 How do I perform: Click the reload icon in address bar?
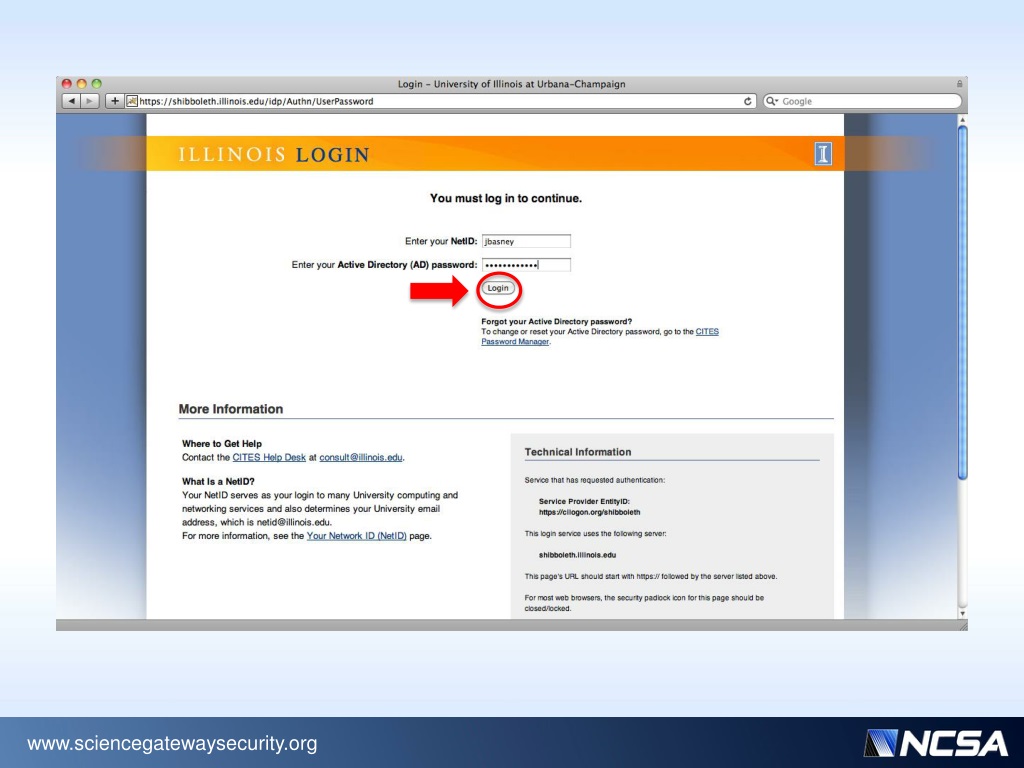pyautogui.click(x=748, y=101)
